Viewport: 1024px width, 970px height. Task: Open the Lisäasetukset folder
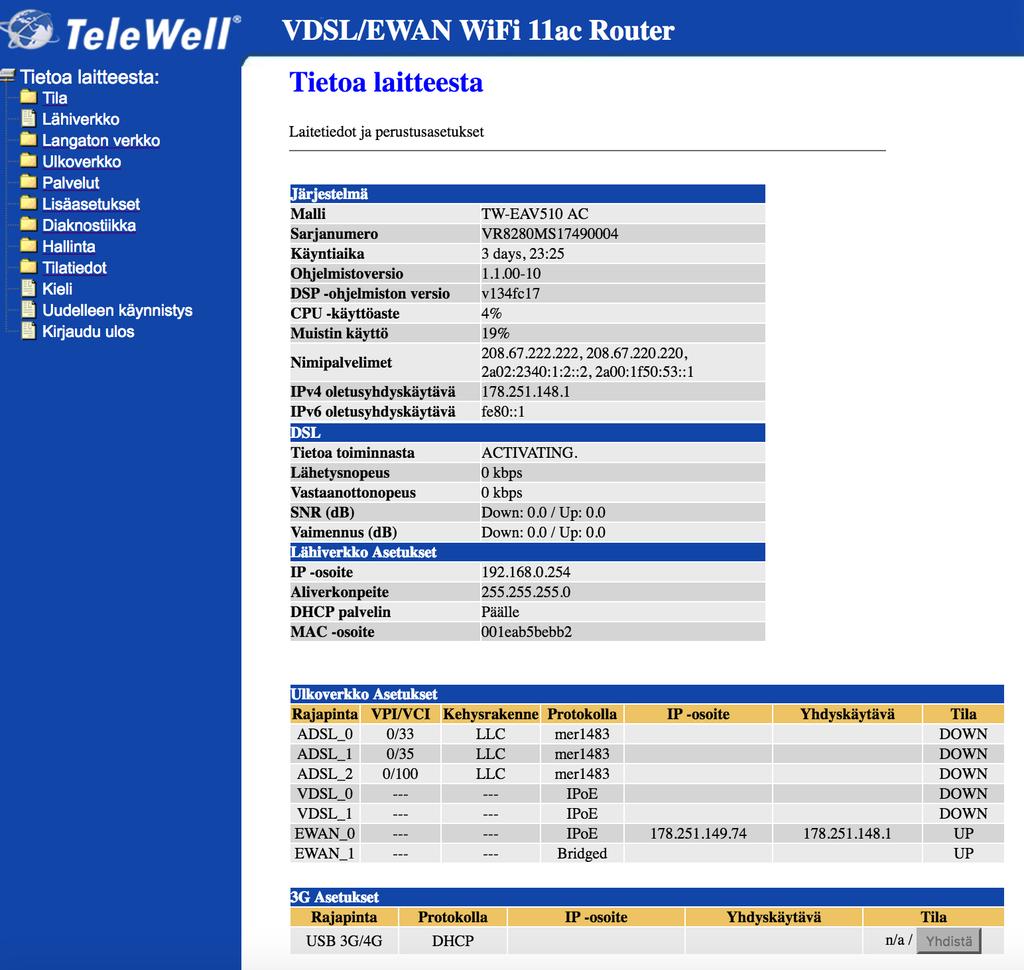[x=91, y=204]
